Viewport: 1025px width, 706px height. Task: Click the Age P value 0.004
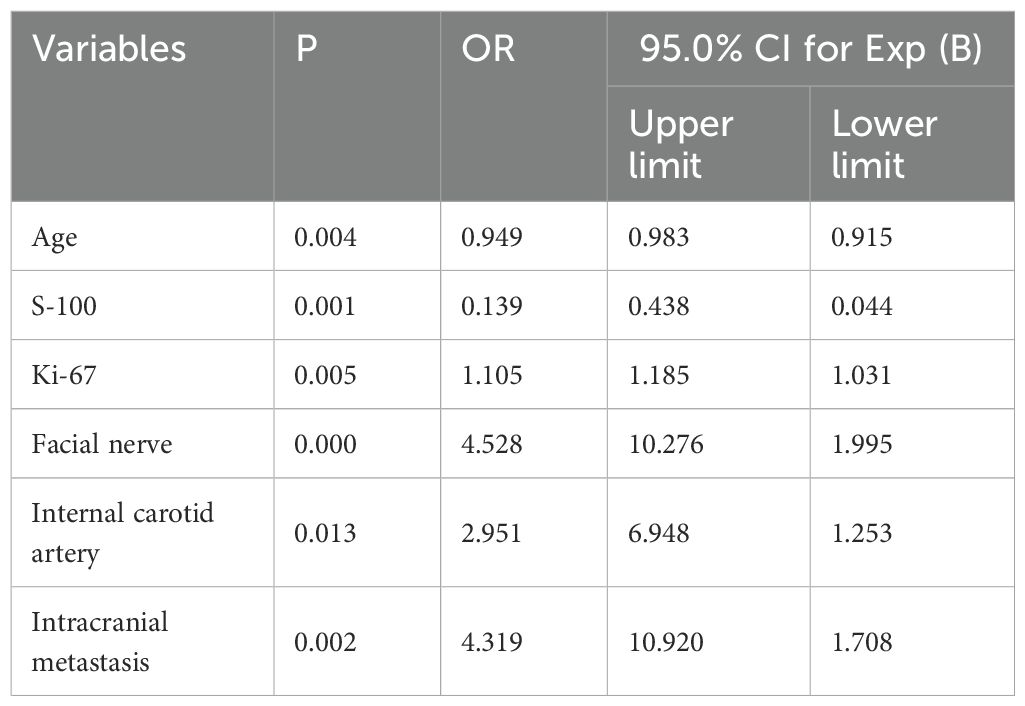(x=325, y=237)
